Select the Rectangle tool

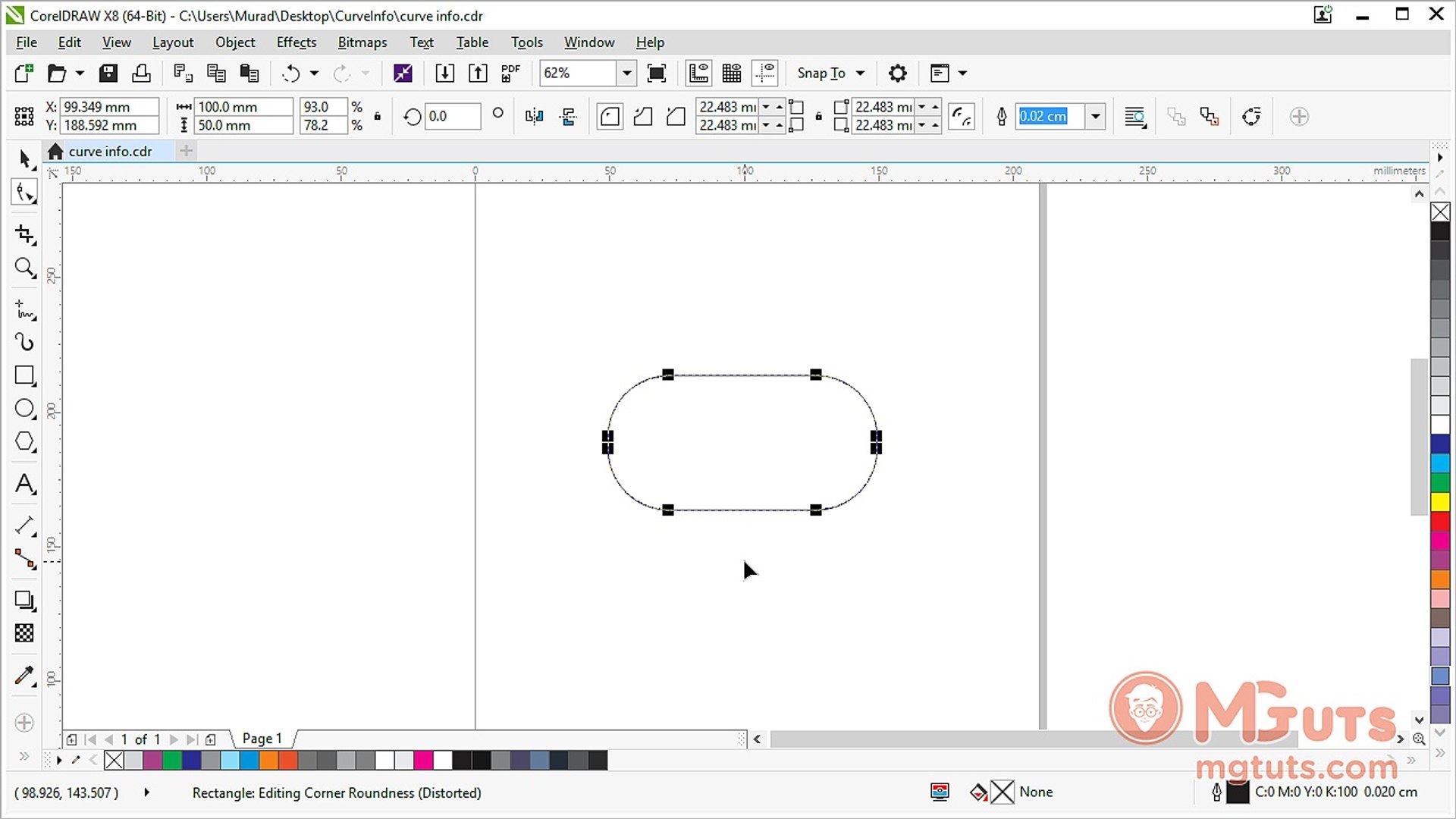pos(25,375)
